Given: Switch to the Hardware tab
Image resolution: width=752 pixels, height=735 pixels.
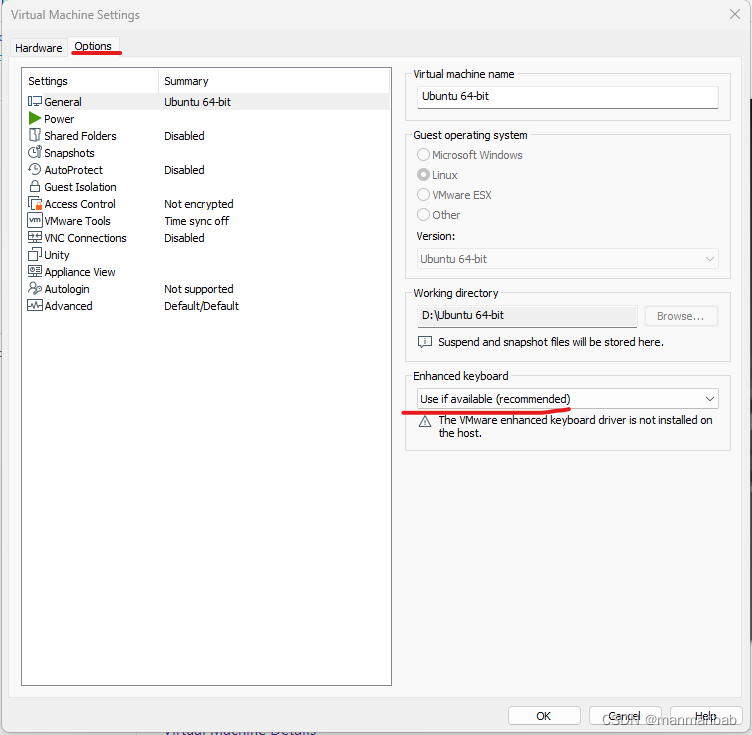Looking at the screenshot, I should coord(38,48).
